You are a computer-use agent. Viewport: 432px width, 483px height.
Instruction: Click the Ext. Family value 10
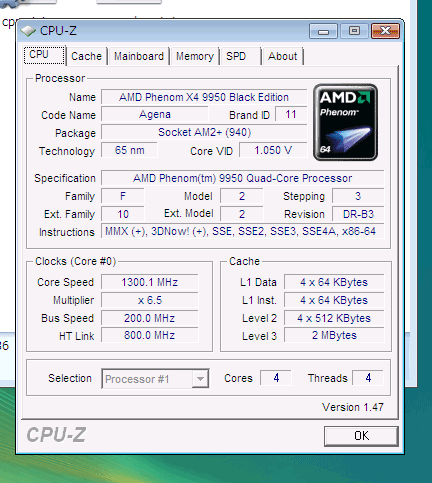coord(123,214)
